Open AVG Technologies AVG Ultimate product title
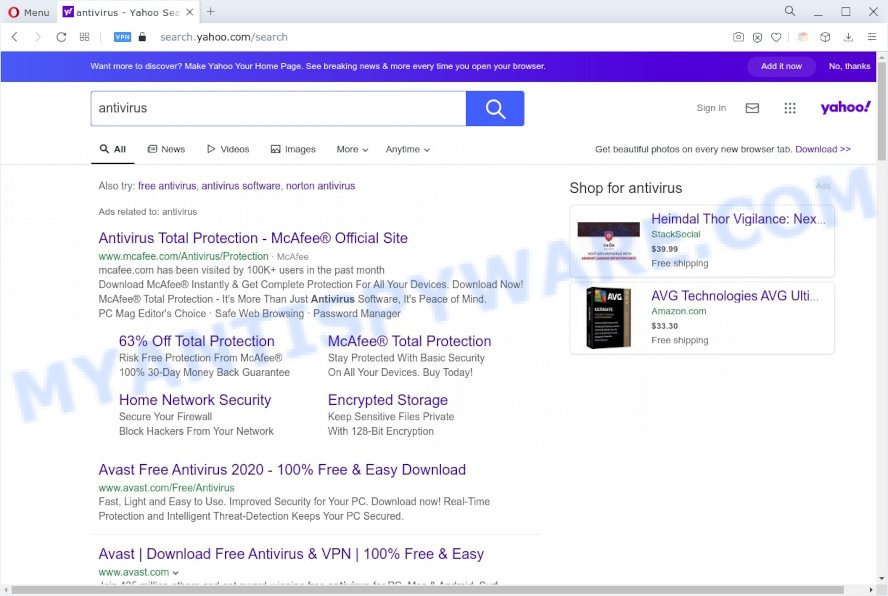This screenshot has width=888, height=596. tap(735, 296)
